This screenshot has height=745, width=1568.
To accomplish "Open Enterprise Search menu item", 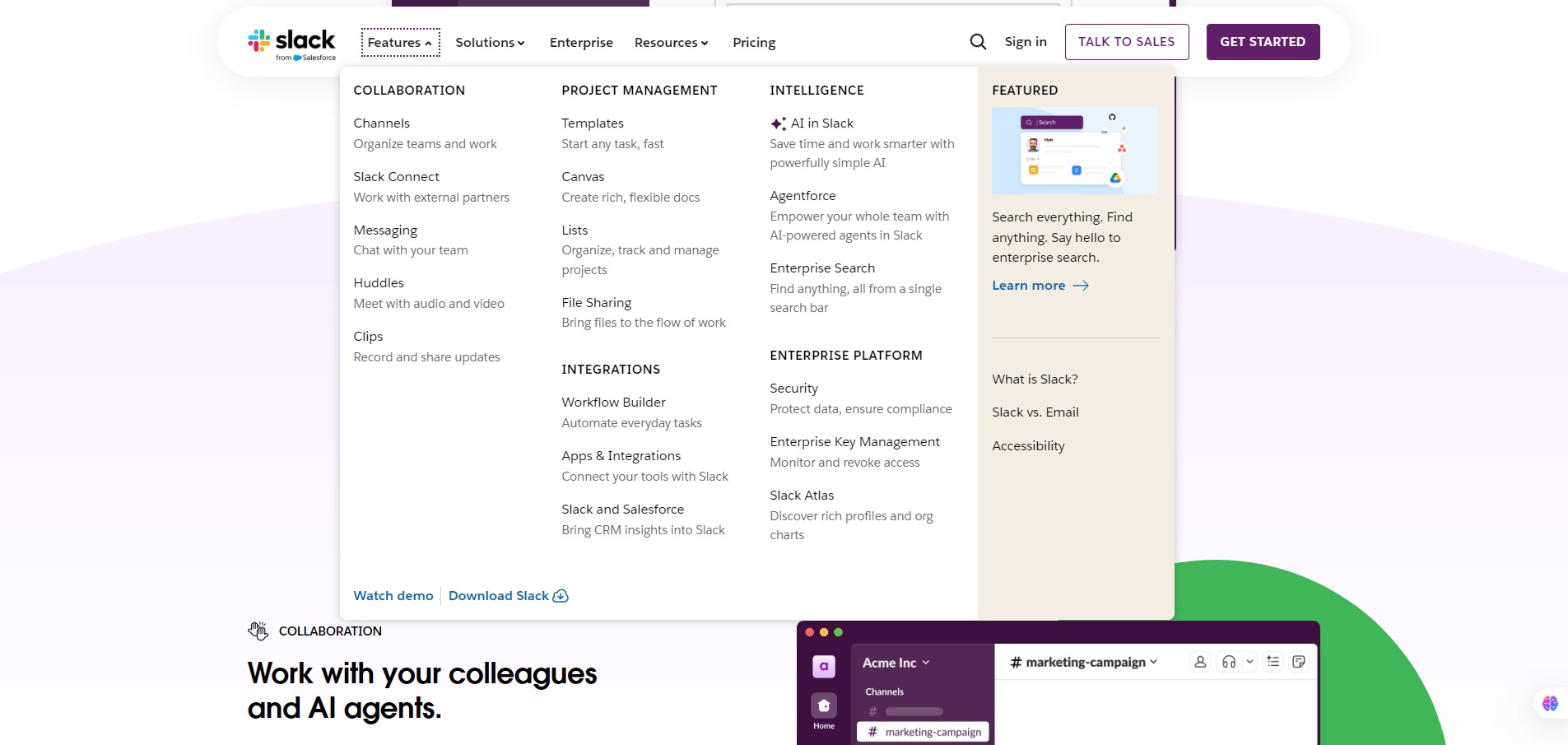I will click(x=822, y=268).
